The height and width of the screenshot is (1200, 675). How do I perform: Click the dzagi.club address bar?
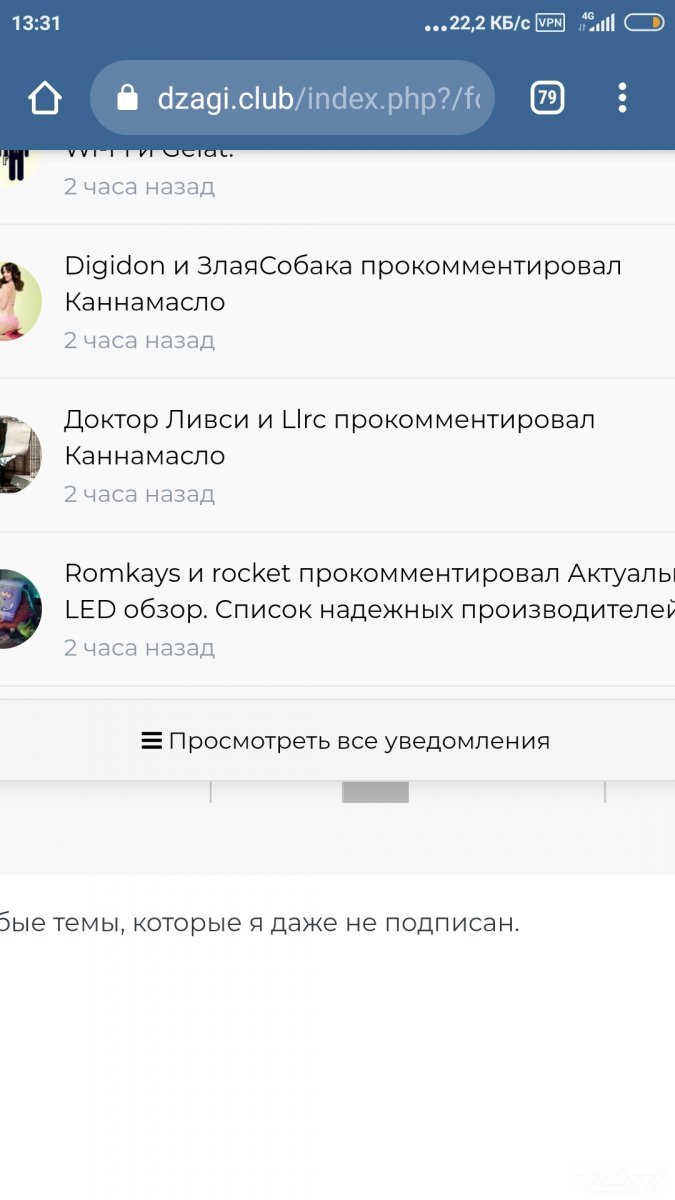[x=292, y=97]
